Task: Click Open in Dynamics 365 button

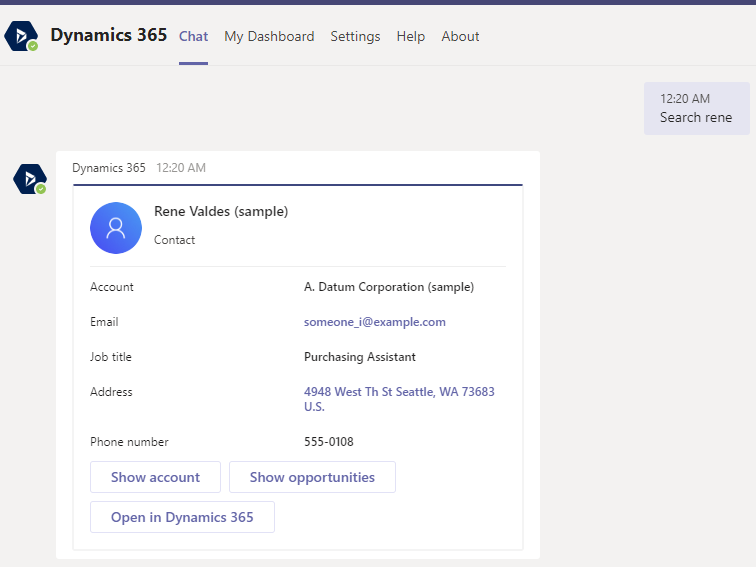Action: point(182,517)
